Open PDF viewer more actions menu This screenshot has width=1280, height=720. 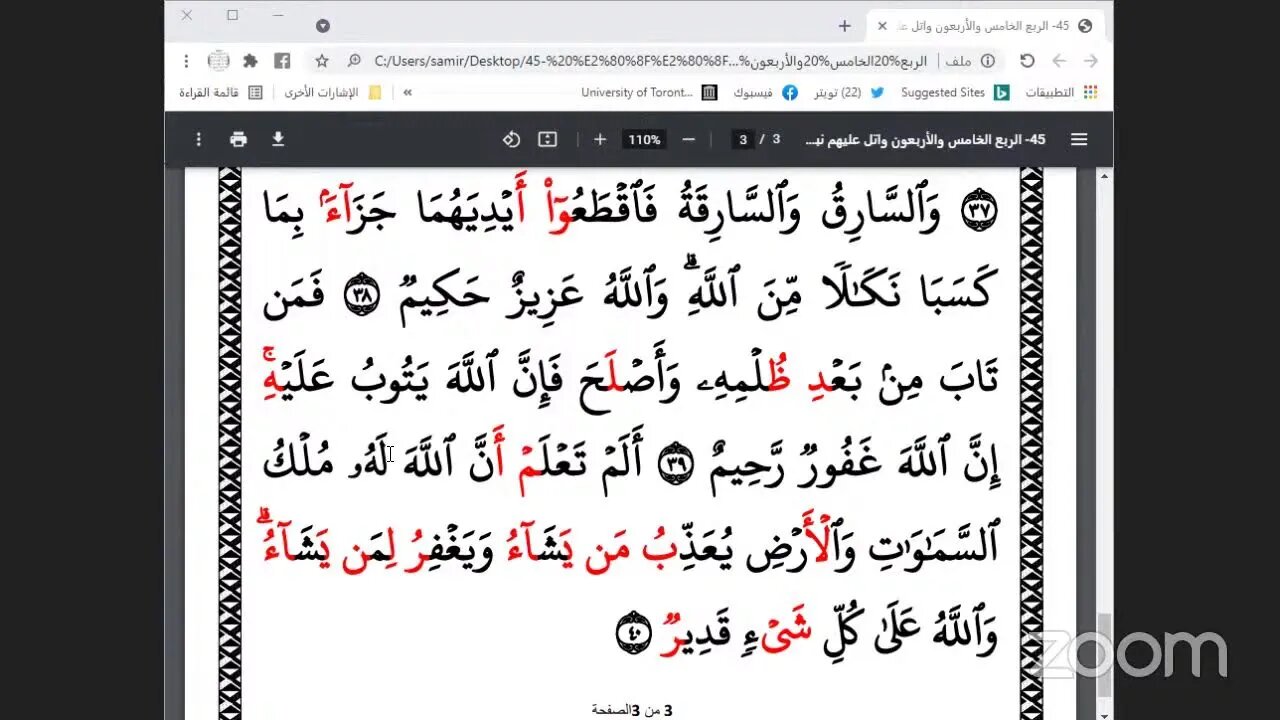click(198, 140)
